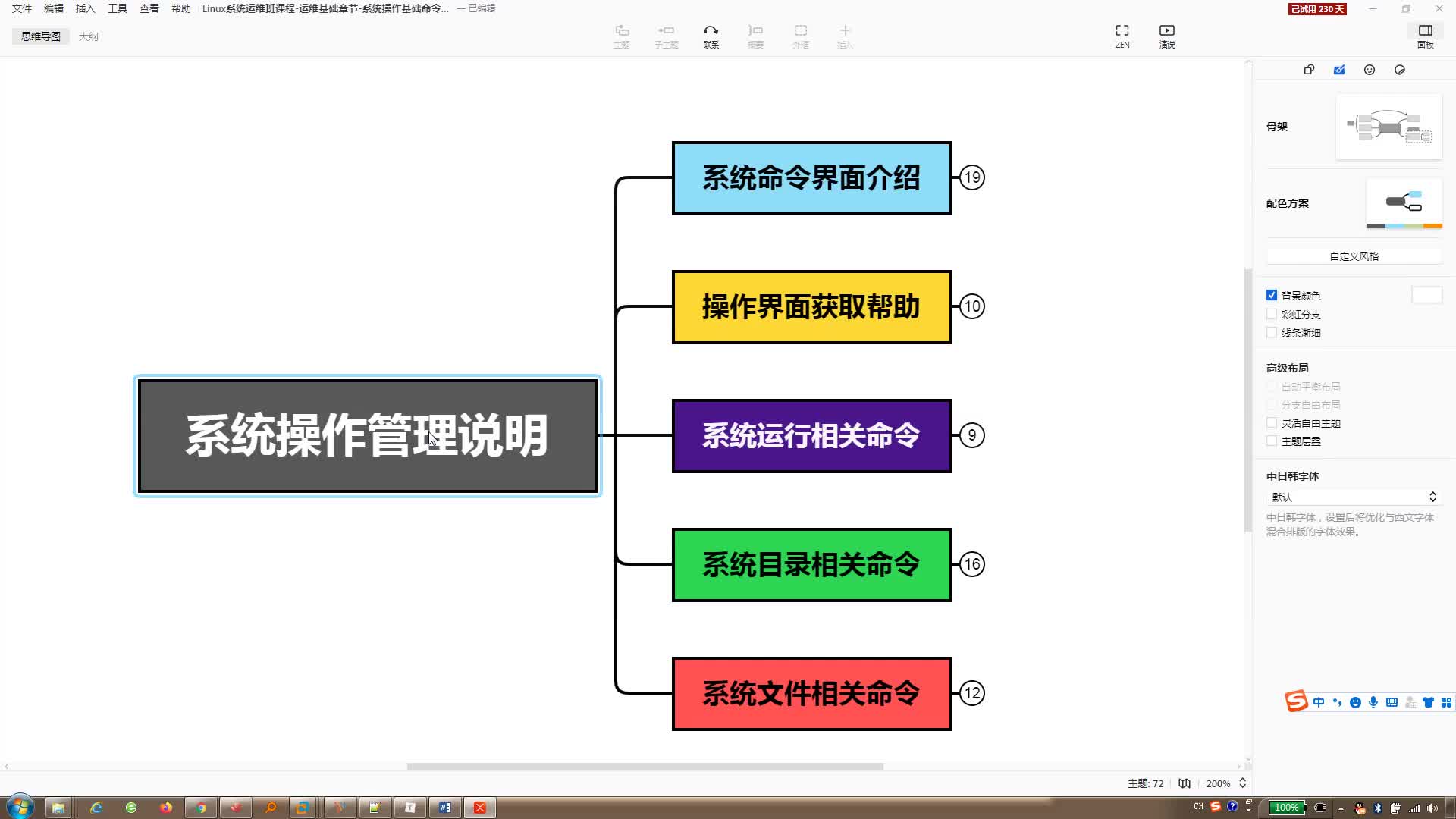Screen dimensions: 1456x819
Task: Open the sticker leaf icon panel tab
Action: (1400, 70)
